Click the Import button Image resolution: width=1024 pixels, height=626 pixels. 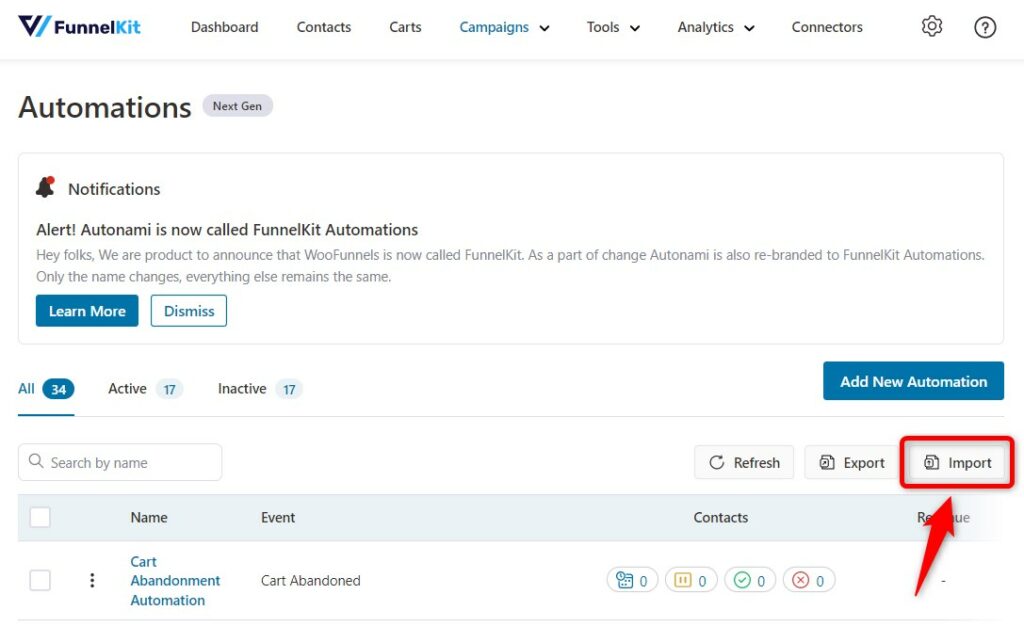click(957, 462)
